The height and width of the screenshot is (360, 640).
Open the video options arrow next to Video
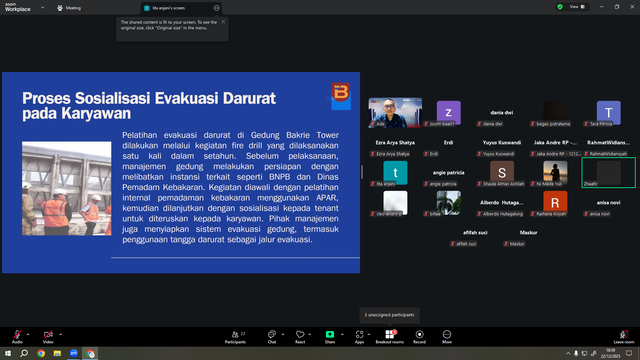click(x=60, y=334)
